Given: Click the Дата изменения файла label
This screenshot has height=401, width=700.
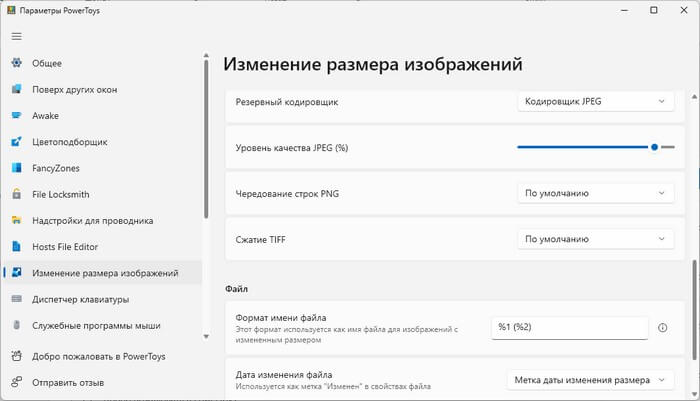Looking at the screenshot, I should click(284, 375).
